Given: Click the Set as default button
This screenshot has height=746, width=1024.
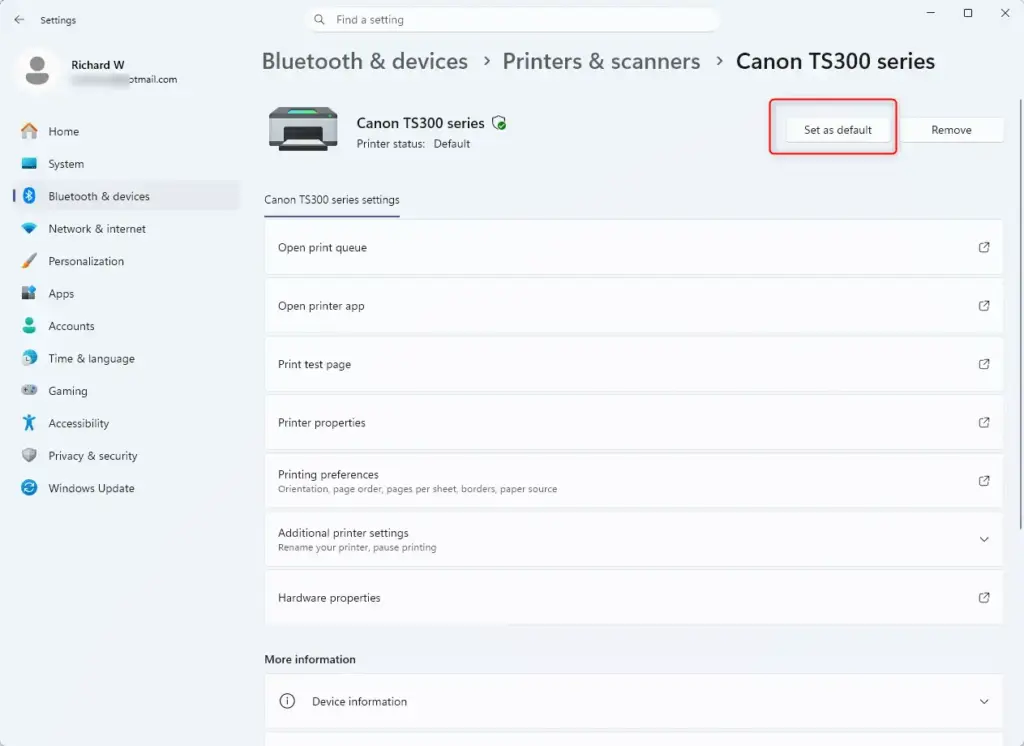Looking at the screenshot, I should coord(837,129).
